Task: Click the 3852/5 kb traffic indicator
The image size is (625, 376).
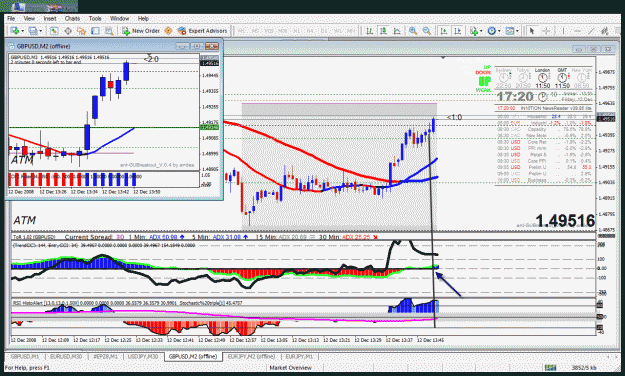Action: [x=584, y=368]
